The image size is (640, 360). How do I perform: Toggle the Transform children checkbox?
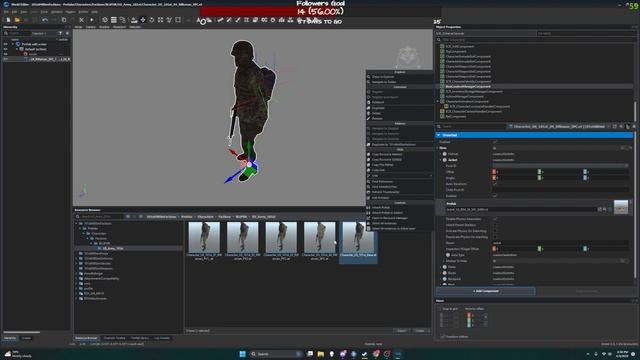point(442,337)
